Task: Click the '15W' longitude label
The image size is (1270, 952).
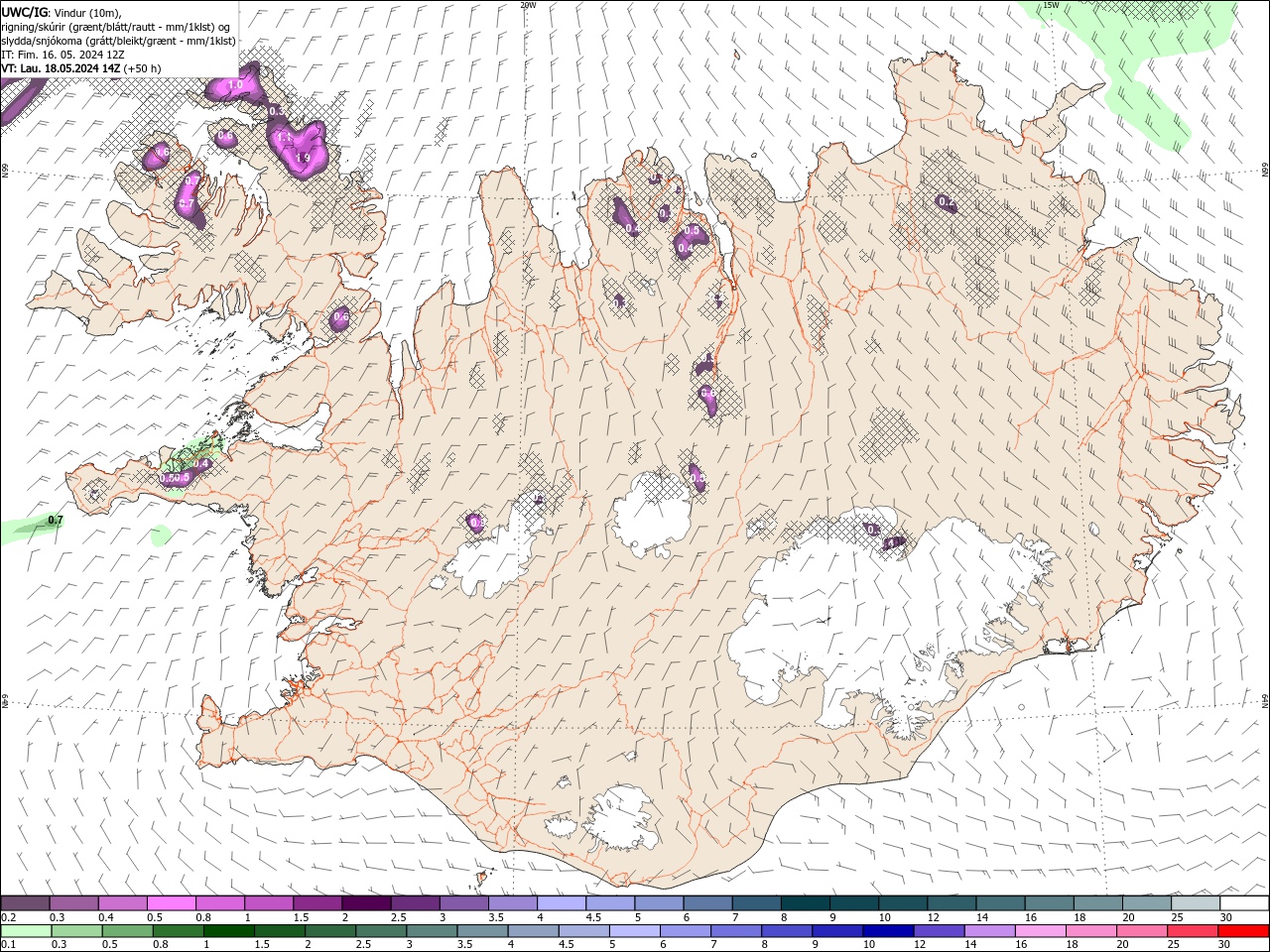Action: 1051,5
